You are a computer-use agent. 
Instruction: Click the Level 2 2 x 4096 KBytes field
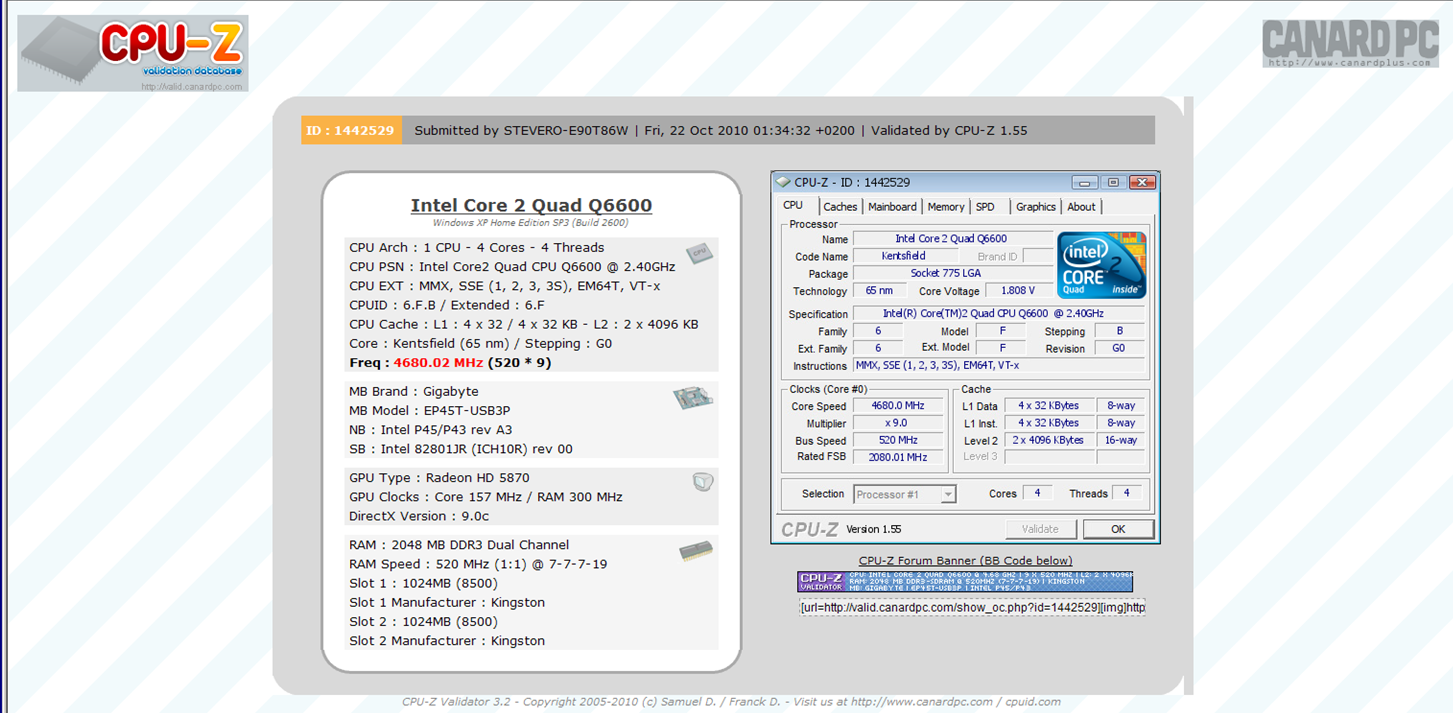(x=1048, y=440)
